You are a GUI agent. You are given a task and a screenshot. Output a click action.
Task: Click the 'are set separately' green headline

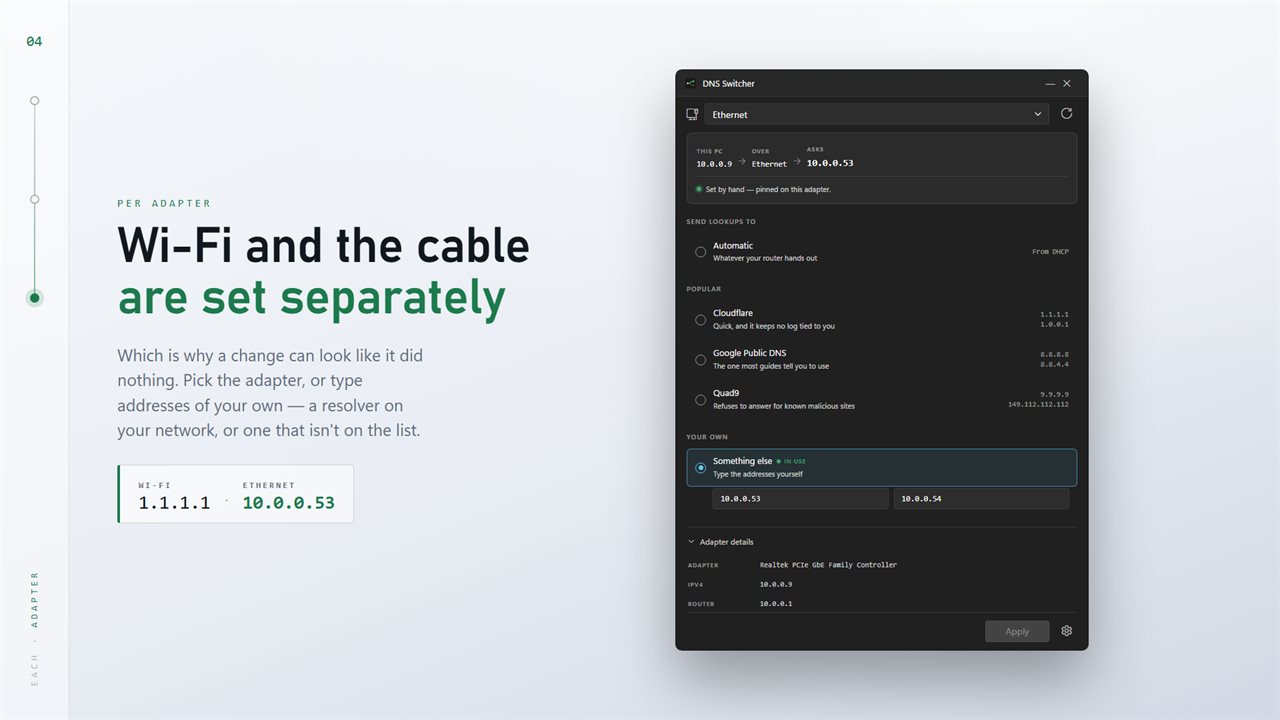312,298
